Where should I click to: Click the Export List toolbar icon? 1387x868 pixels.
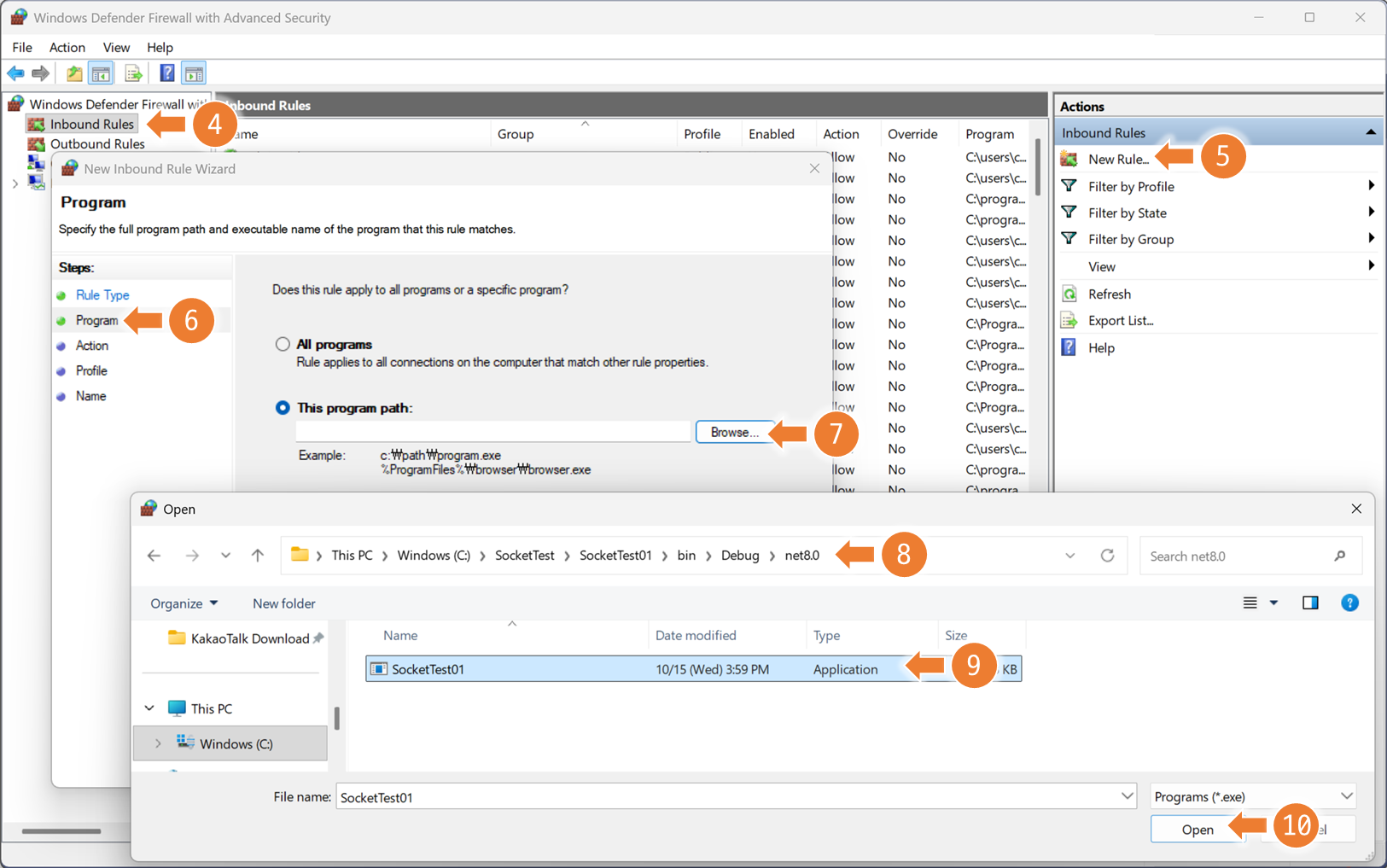(133, 73)
